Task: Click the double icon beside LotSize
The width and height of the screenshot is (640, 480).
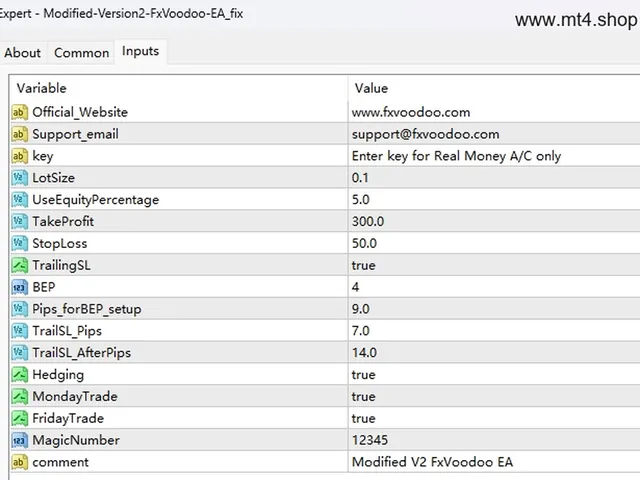Action: coord(20,178)
